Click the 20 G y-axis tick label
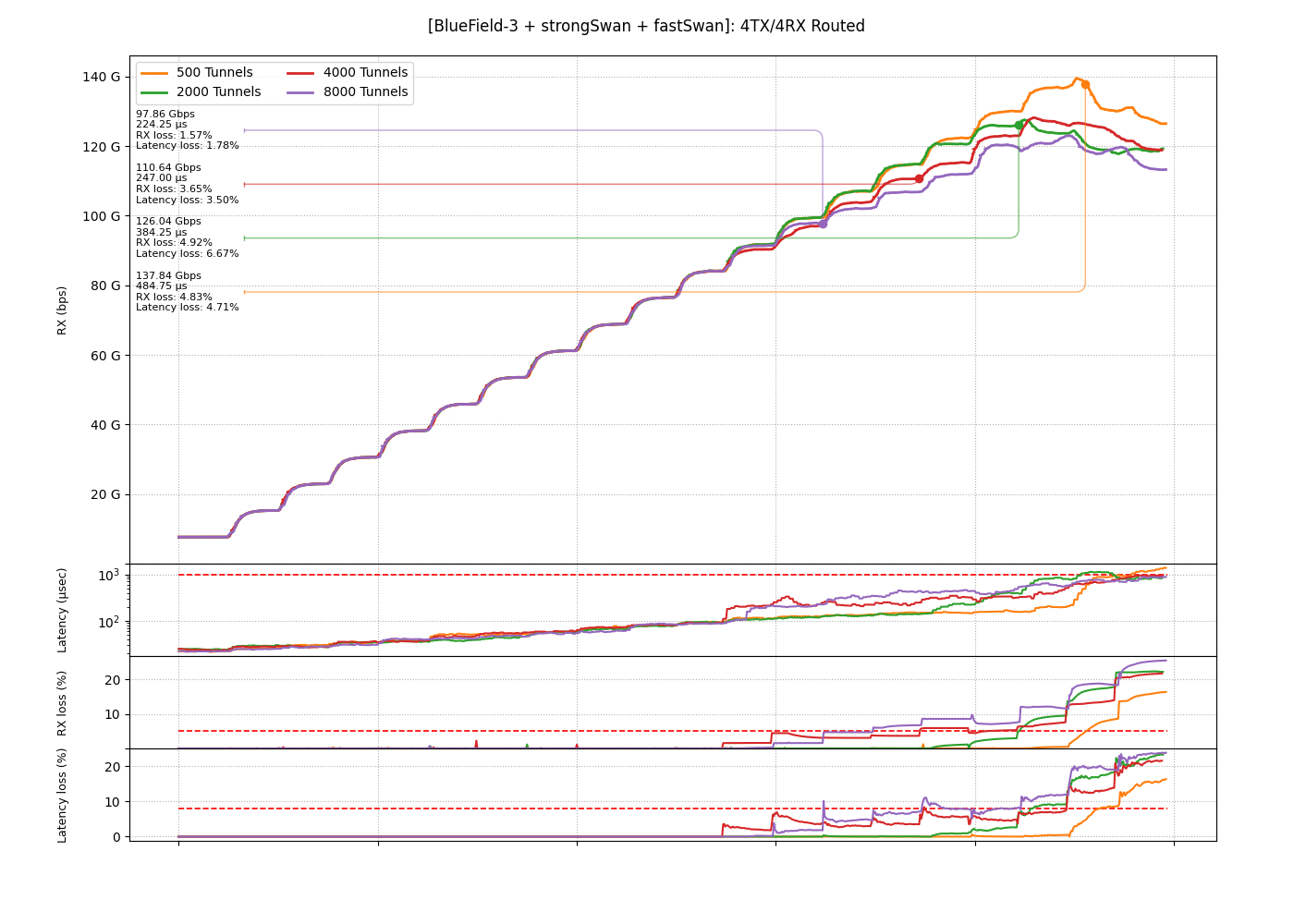Screen dimensions: 1294x924 105,494
